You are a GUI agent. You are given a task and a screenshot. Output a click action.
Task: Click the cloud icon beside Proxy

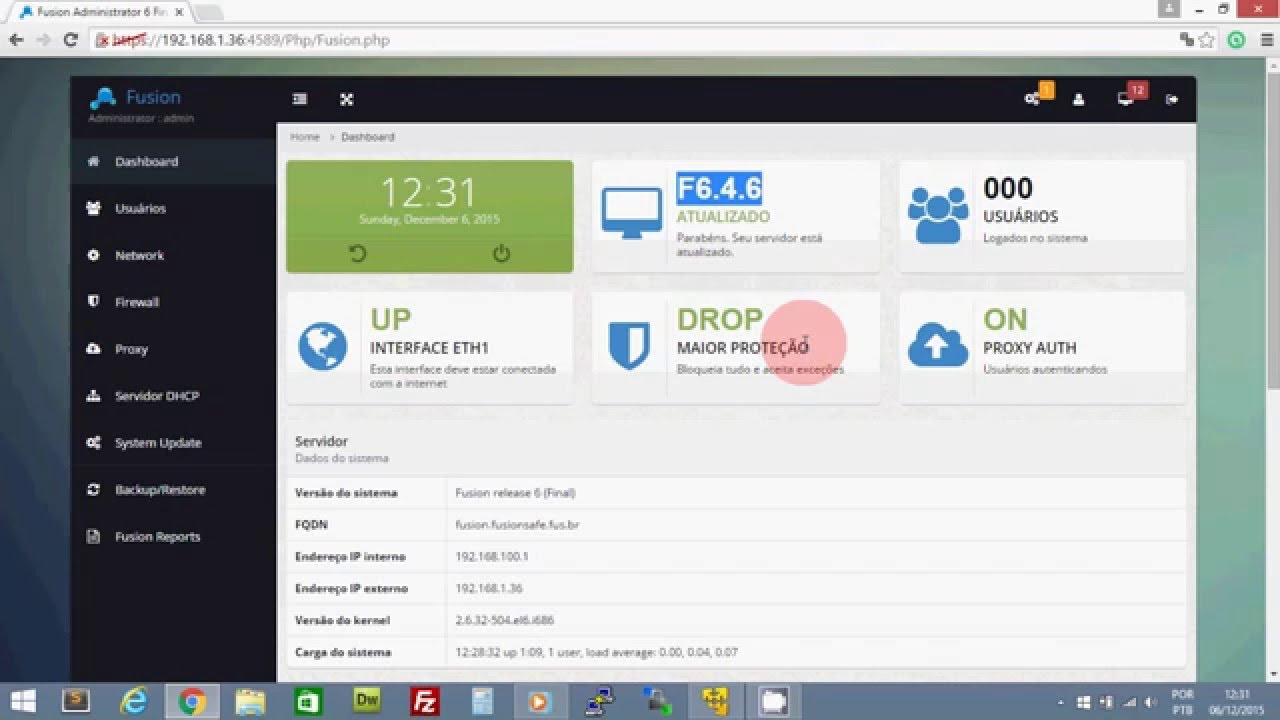point(93,349)
